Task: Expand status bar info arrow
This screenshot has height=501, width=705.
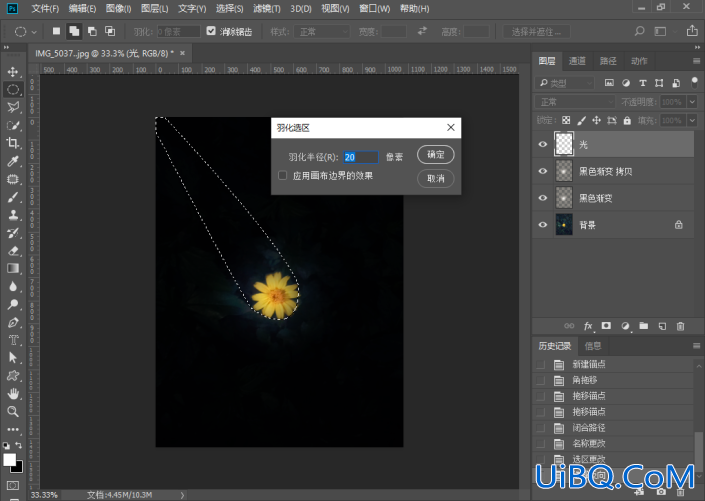Action: tap(182, 495)
